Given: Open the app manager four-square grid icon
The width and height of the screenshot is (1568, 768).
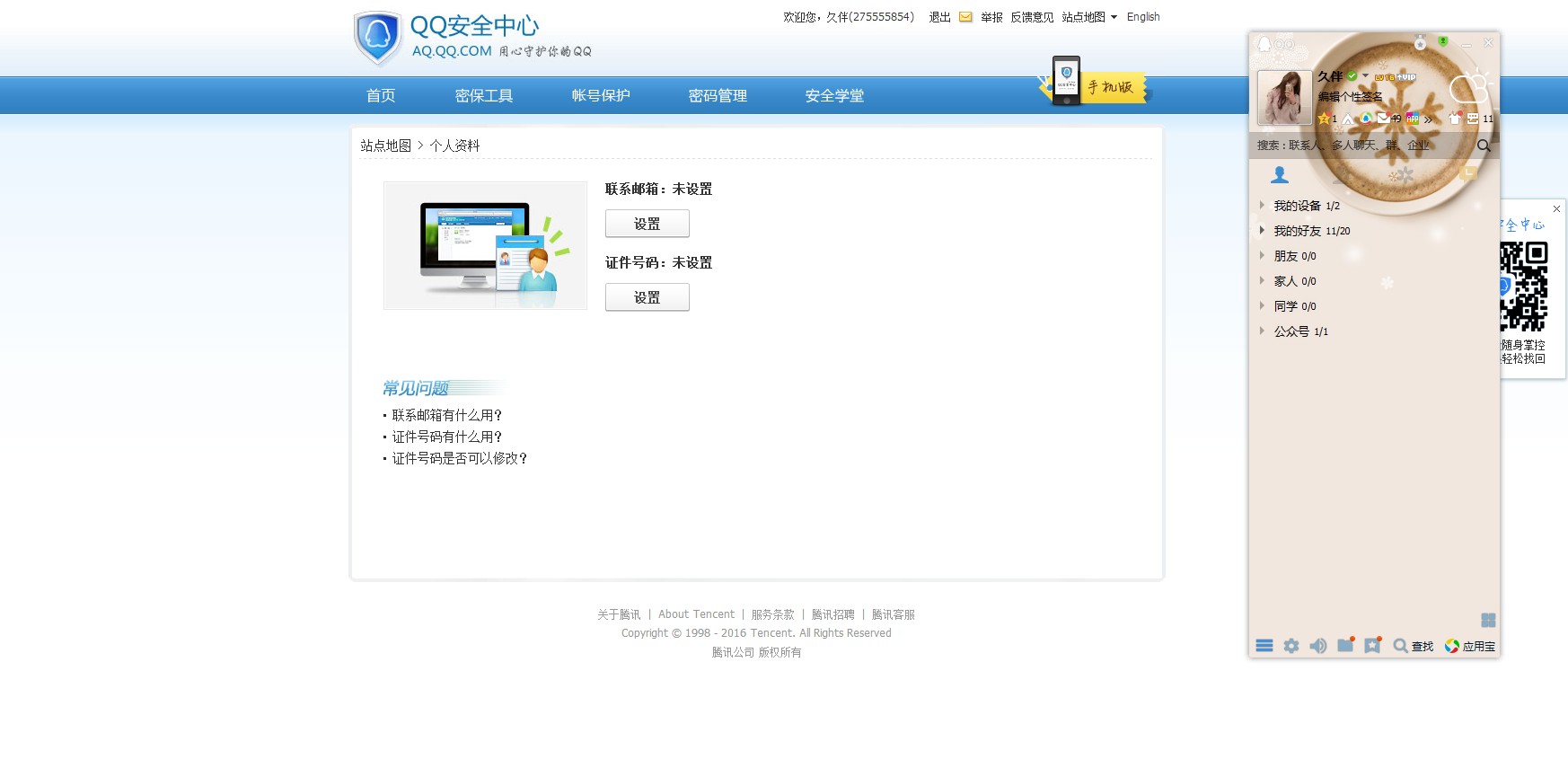Looking at the screenshot, I should [x=1488, y=620].
